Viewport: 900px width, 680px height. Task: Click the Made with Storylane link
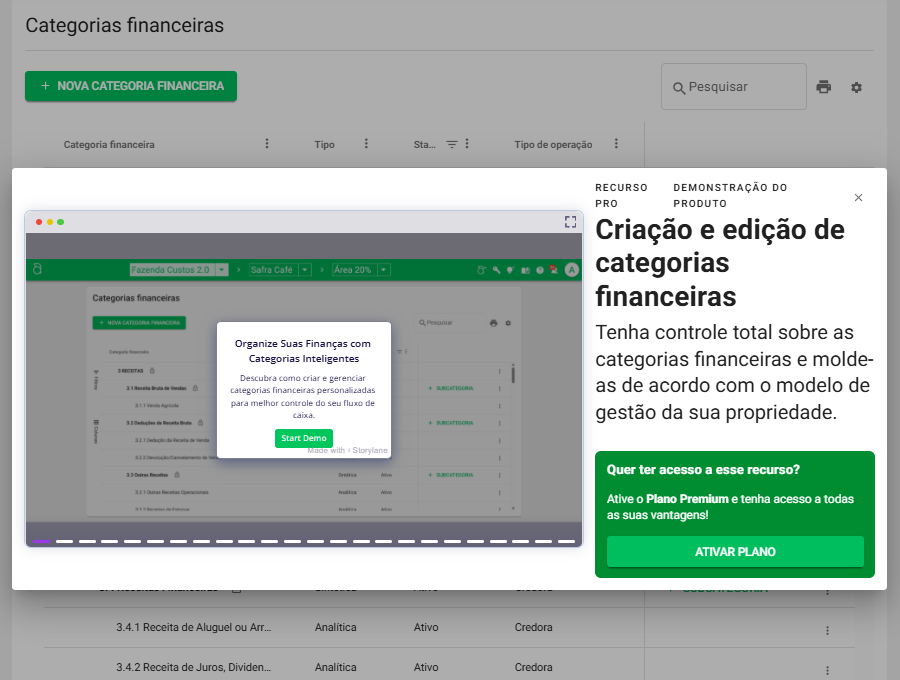(x=349, y=451)
